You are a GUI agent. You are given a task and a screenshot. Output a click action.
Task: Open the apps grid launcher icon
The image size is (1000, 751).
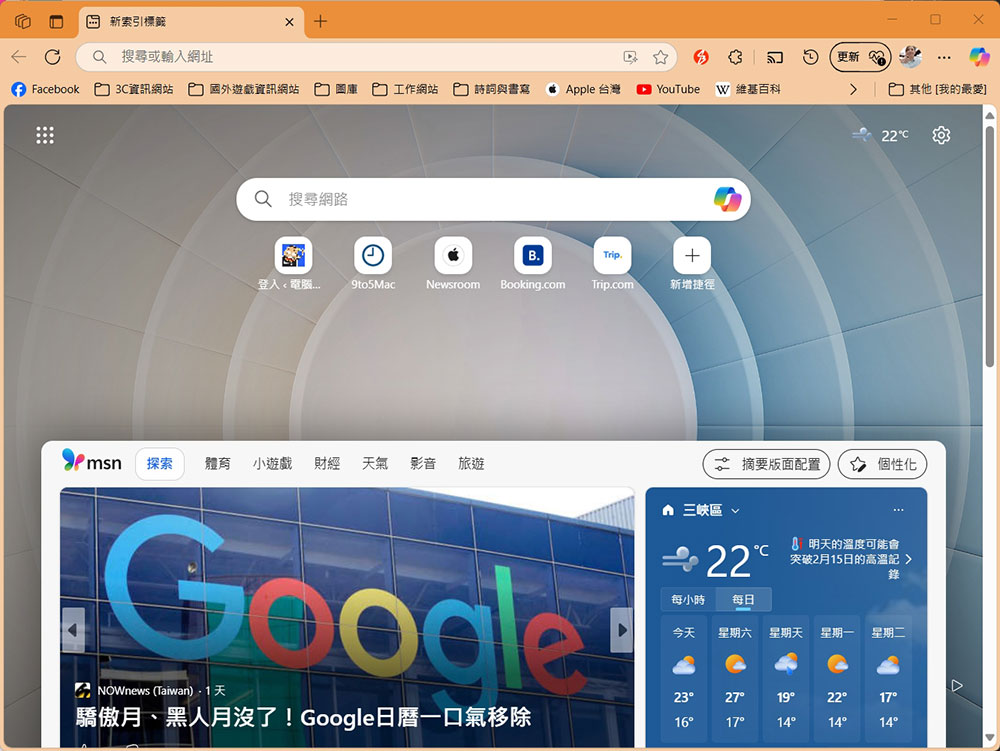point(45,135)
